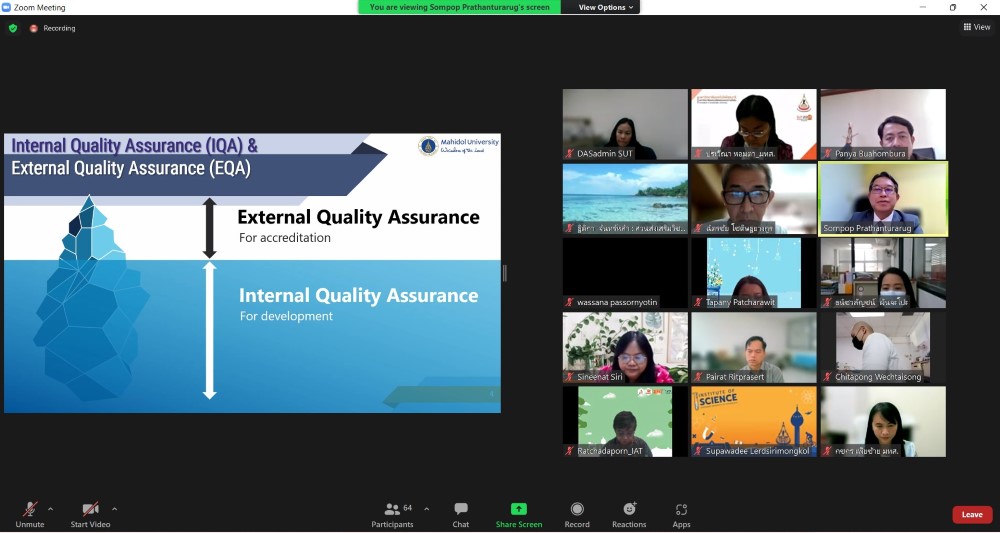Expand audio options arrow beside Unmute
1000x533 pixels.
tap(51, 508)
